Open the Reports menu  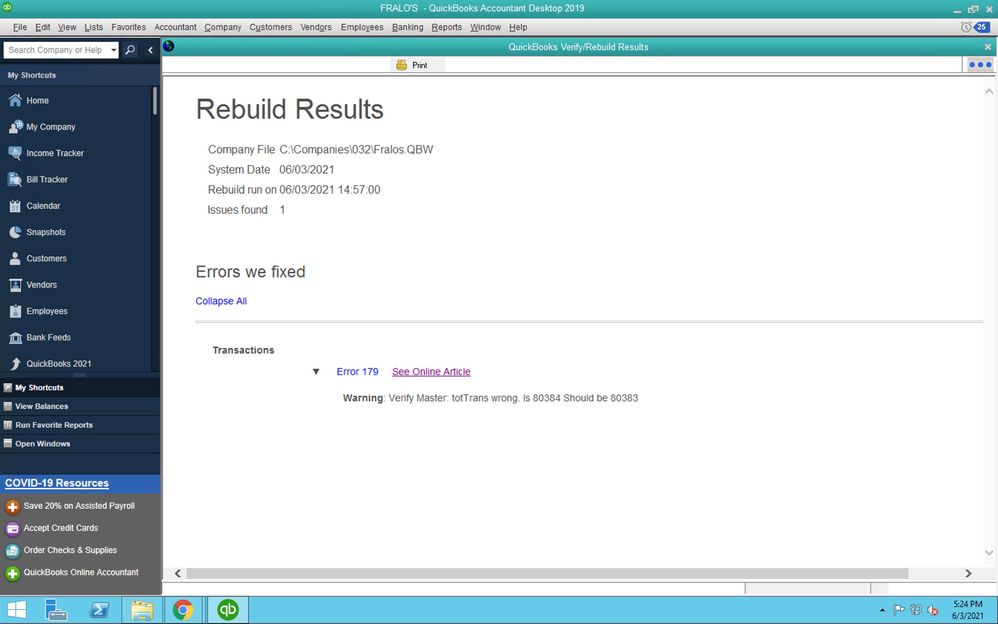tap(447, 27)
